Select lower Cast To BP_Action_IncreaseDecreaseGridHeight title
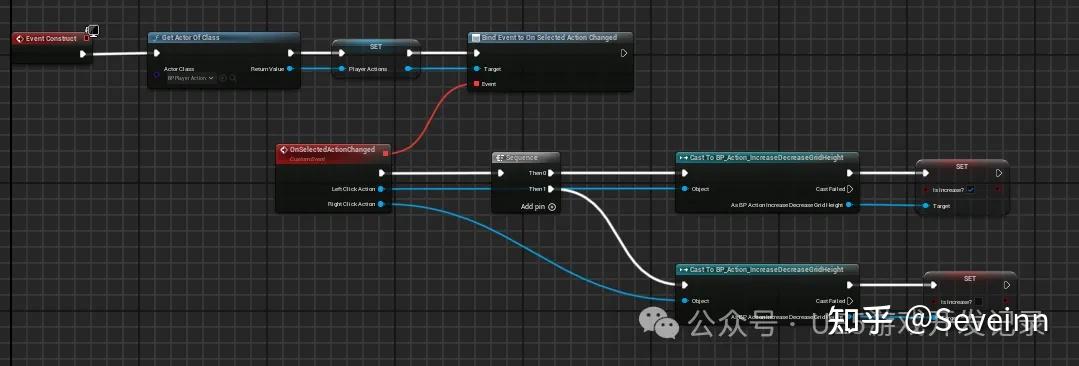This screenshot has width=1079, height=366. pos(767,269)
